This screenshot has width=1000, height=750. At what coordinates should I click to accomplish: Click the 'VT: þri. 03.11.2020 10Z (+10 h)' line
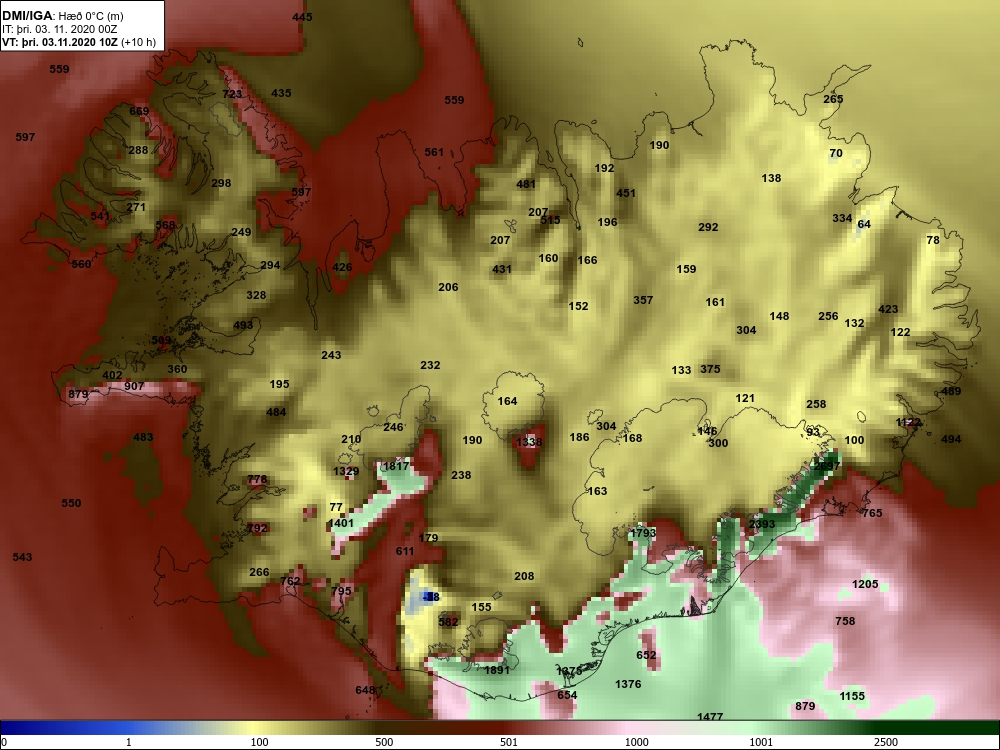tap(78, 42)
